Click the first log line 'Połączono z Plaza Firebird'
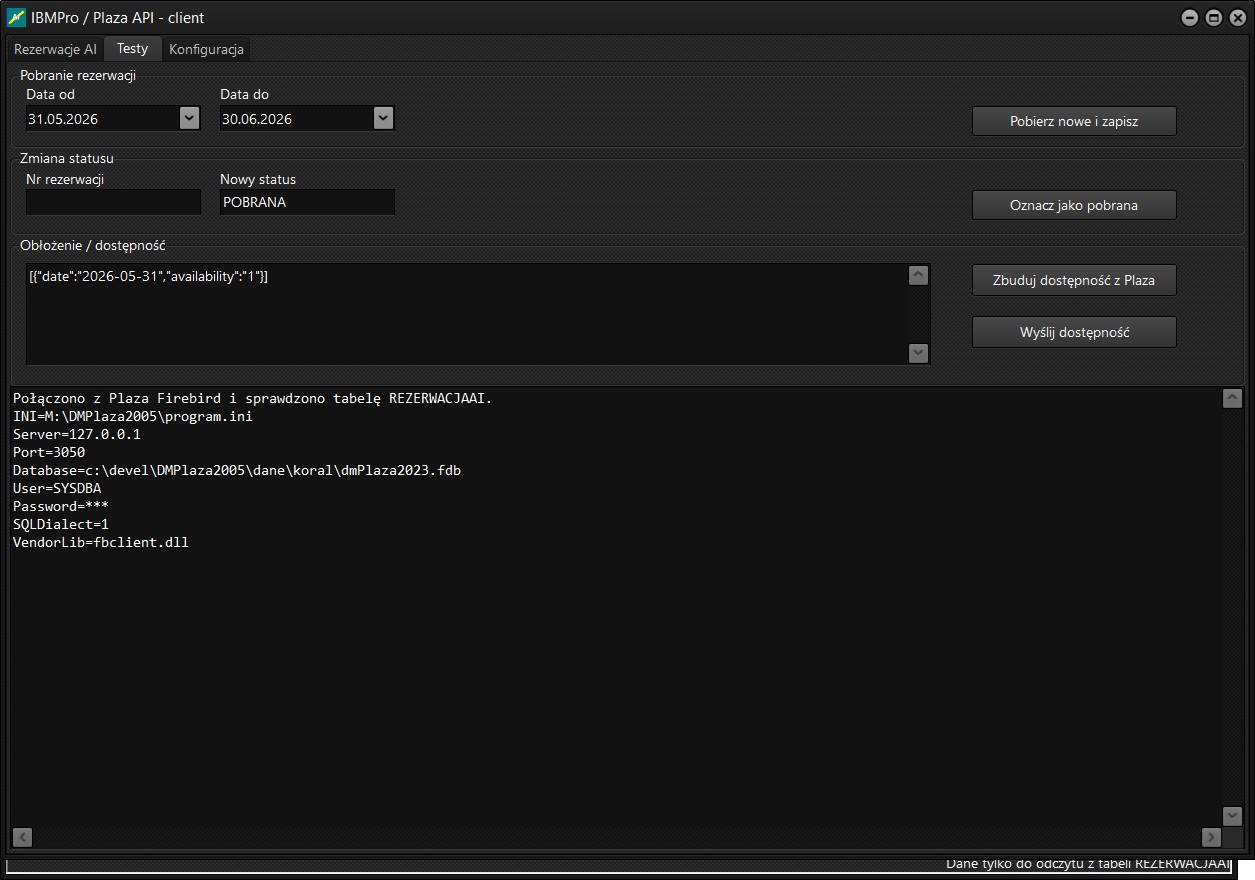 pyautogui.click(x=253, y=398)
